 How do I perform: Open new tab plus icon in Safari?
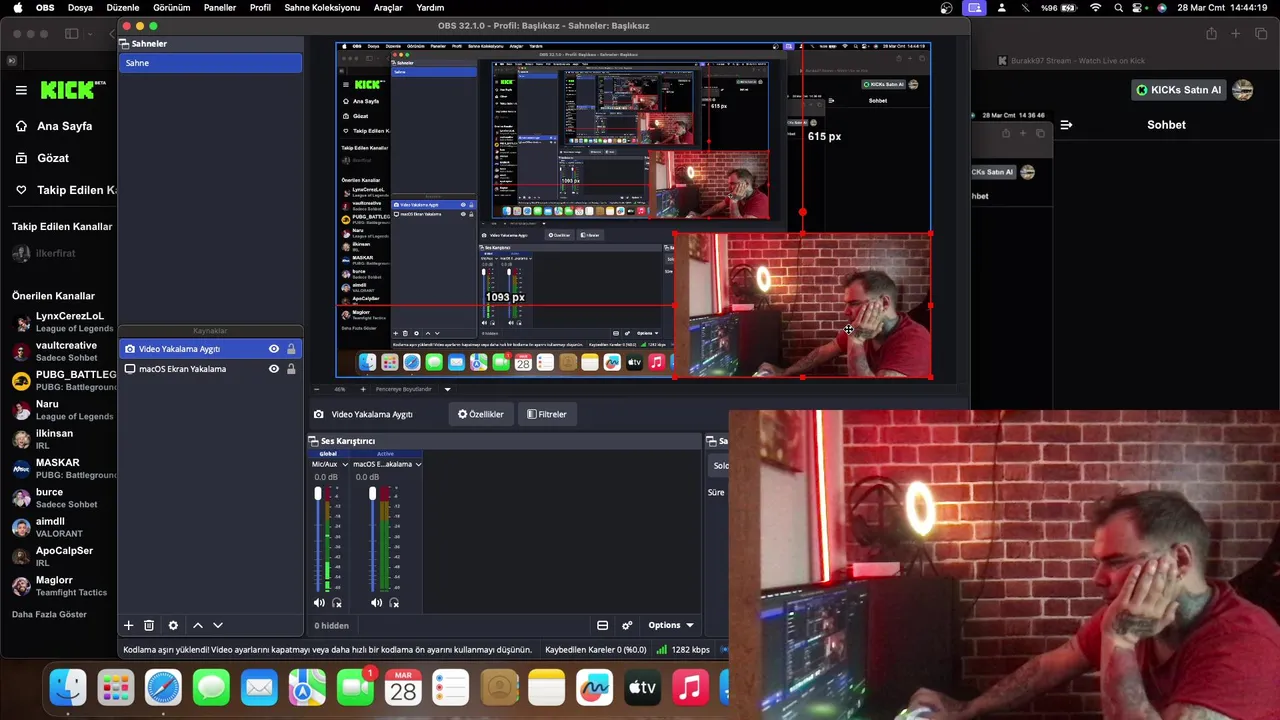click(1235, 33)
